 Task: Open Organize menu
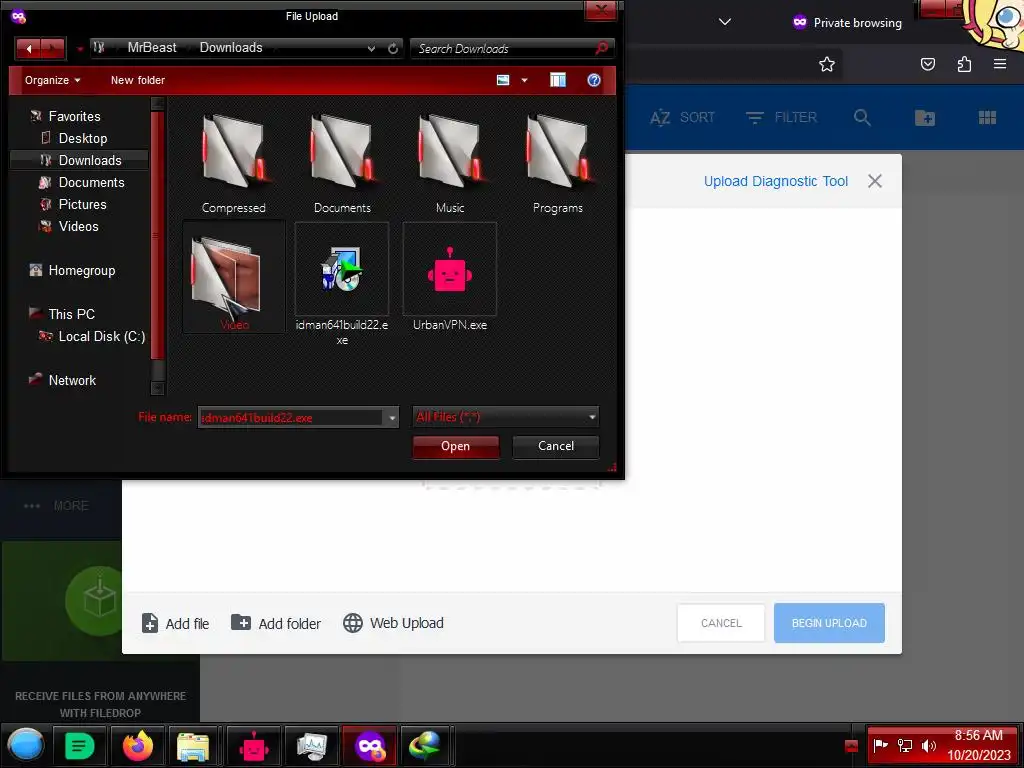(x=52, y=80)
